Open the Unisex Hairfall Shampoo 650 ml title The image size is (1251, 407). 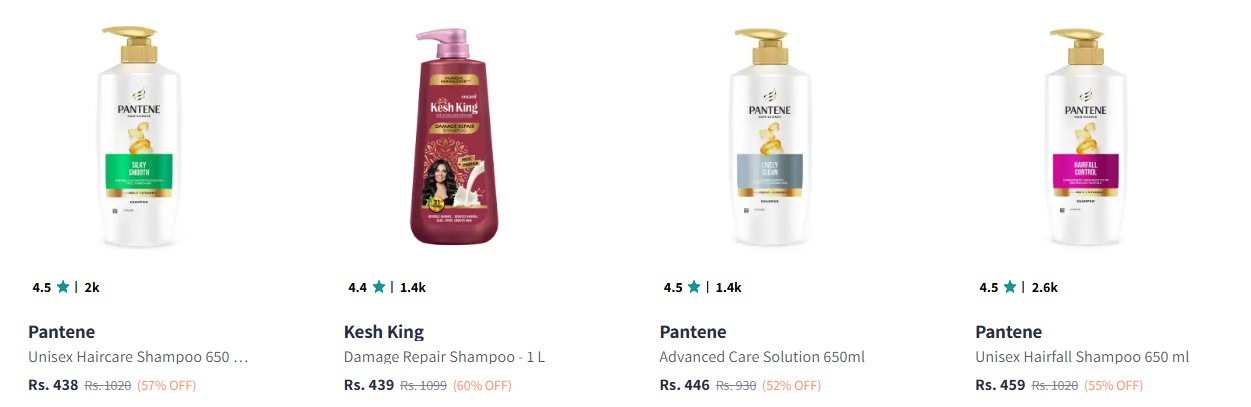(1082, 357)
